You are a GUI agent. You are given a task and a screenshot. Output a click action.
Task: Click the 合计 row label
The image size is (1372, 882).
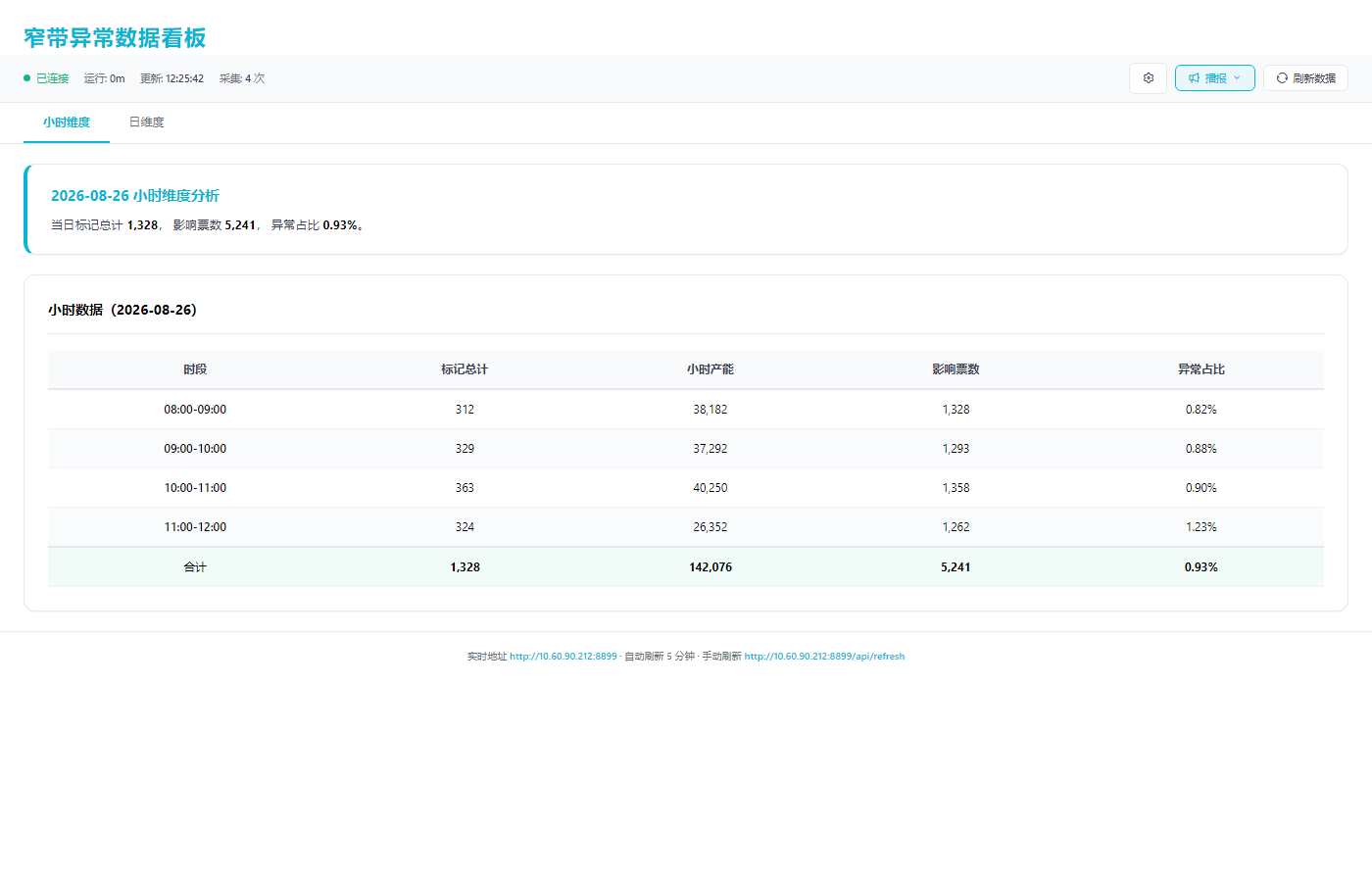pos(195,567)
